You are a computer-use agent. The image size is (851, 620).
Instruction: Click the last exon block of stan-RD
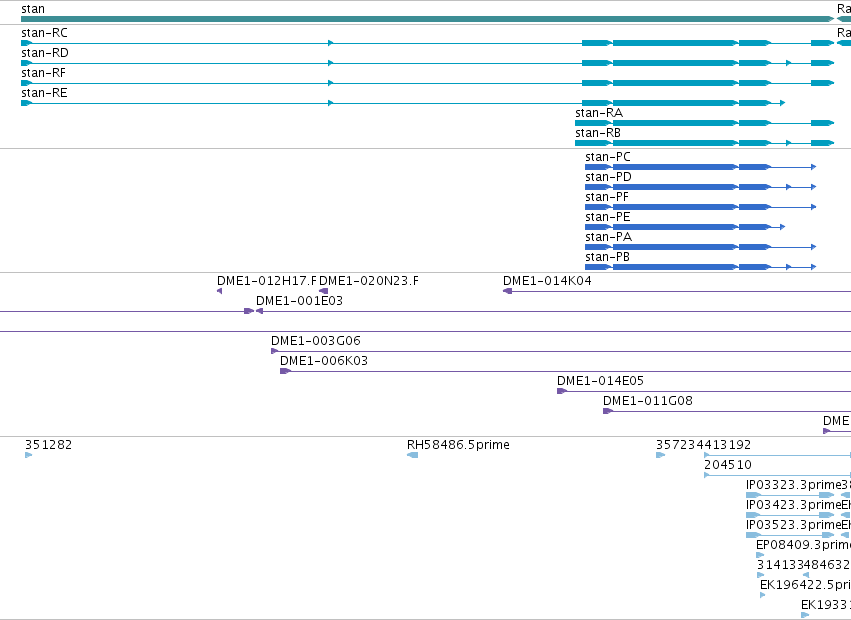(822, 63)
